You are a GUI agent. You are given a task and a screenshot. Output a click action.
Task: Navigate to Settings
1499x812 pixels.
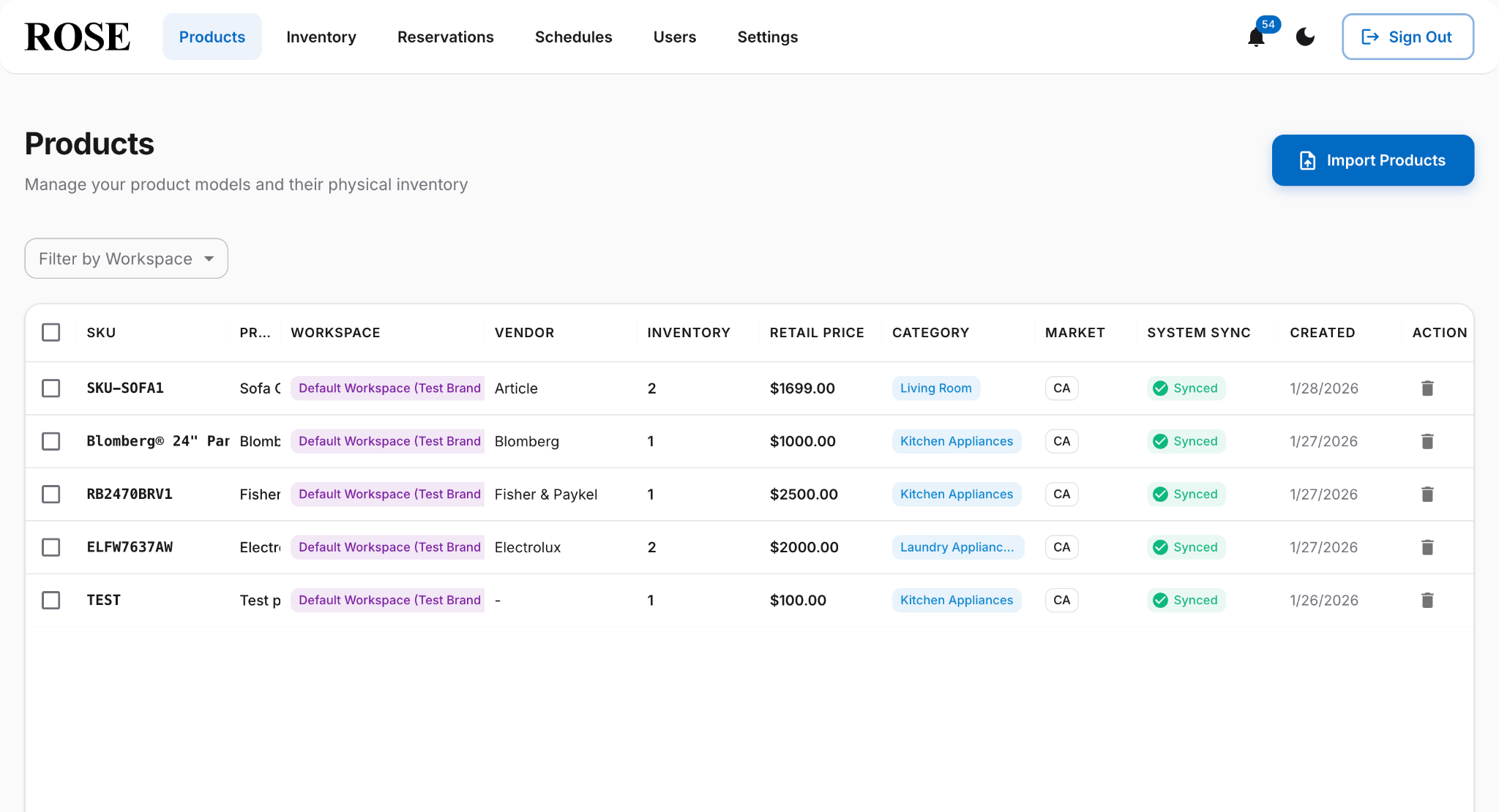767,37
